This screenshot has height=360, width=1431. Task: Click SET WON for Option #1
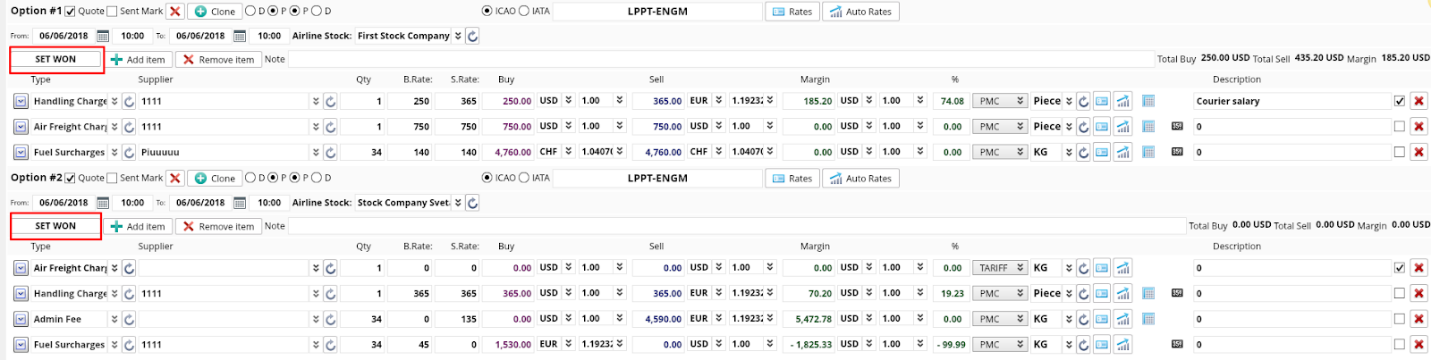(56, 59)
